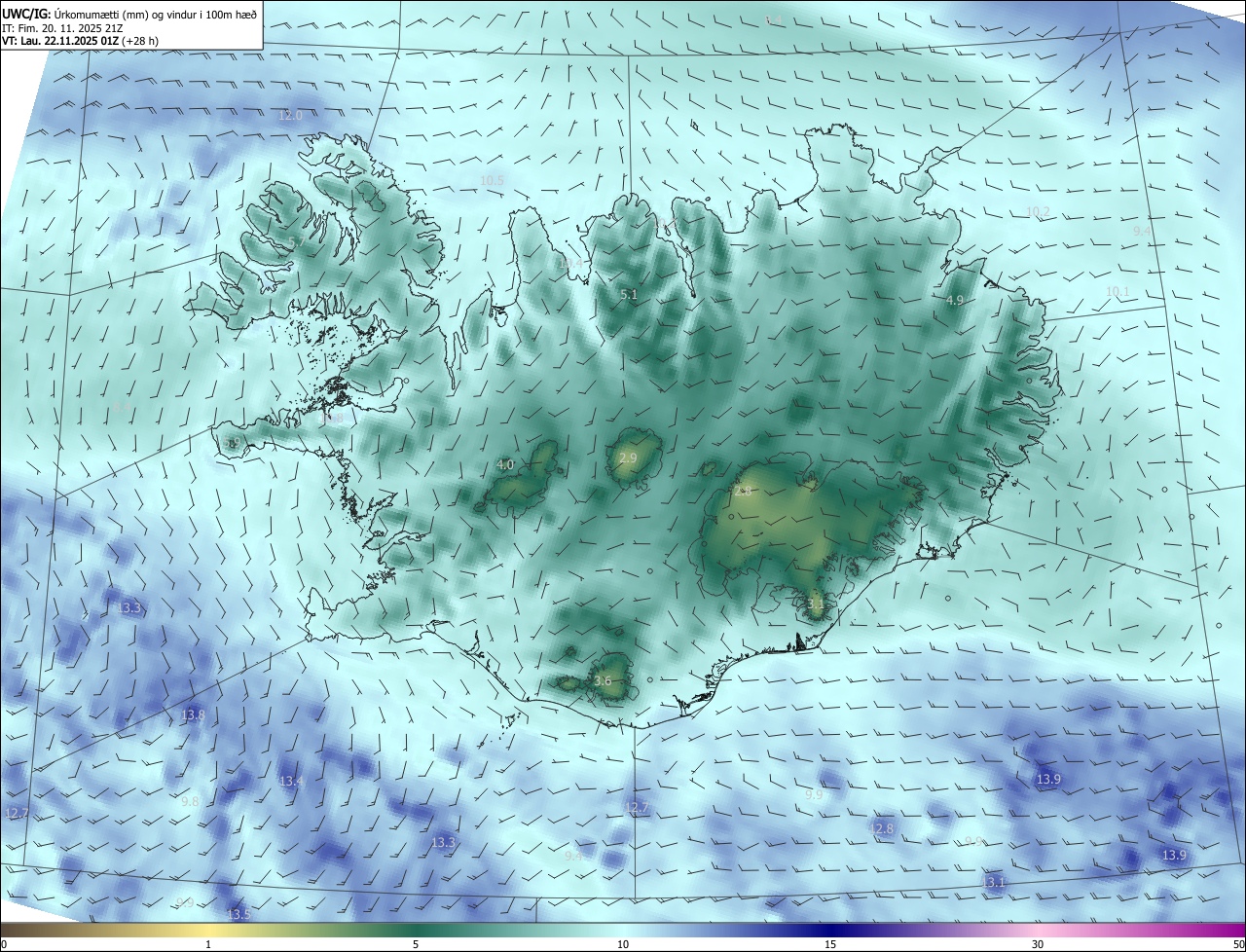
Task: Click the 13.8 value label in the southwest sea
Action: click(x=194, y=714)
